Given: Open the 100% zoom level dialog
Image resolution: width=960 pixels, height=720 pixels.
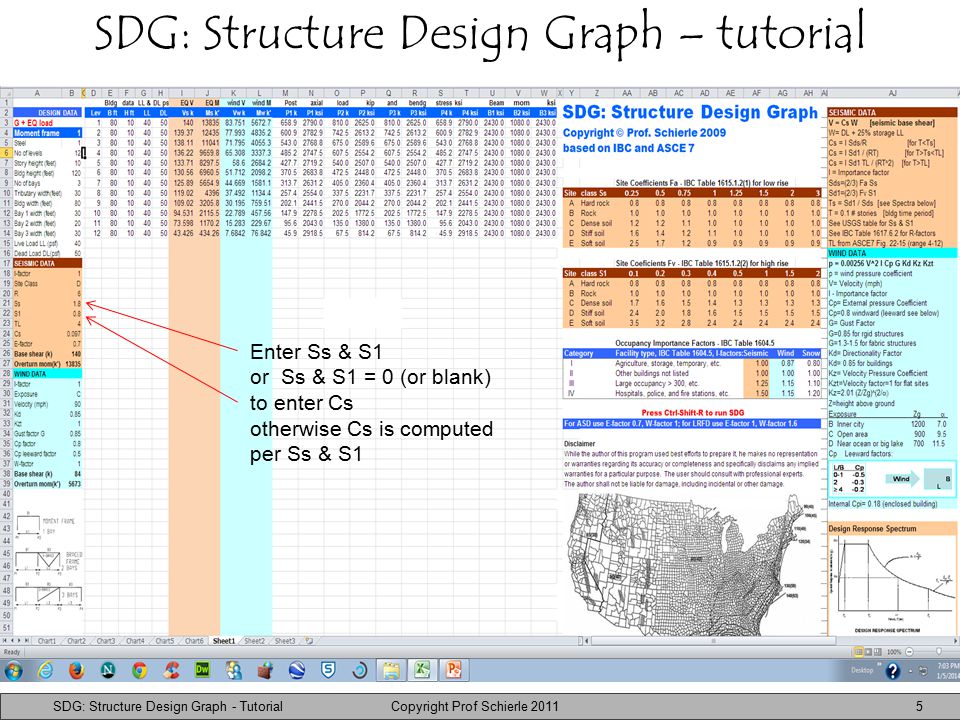Looking at the screenshot, I should pyautogui.click(x=894, y=652).
